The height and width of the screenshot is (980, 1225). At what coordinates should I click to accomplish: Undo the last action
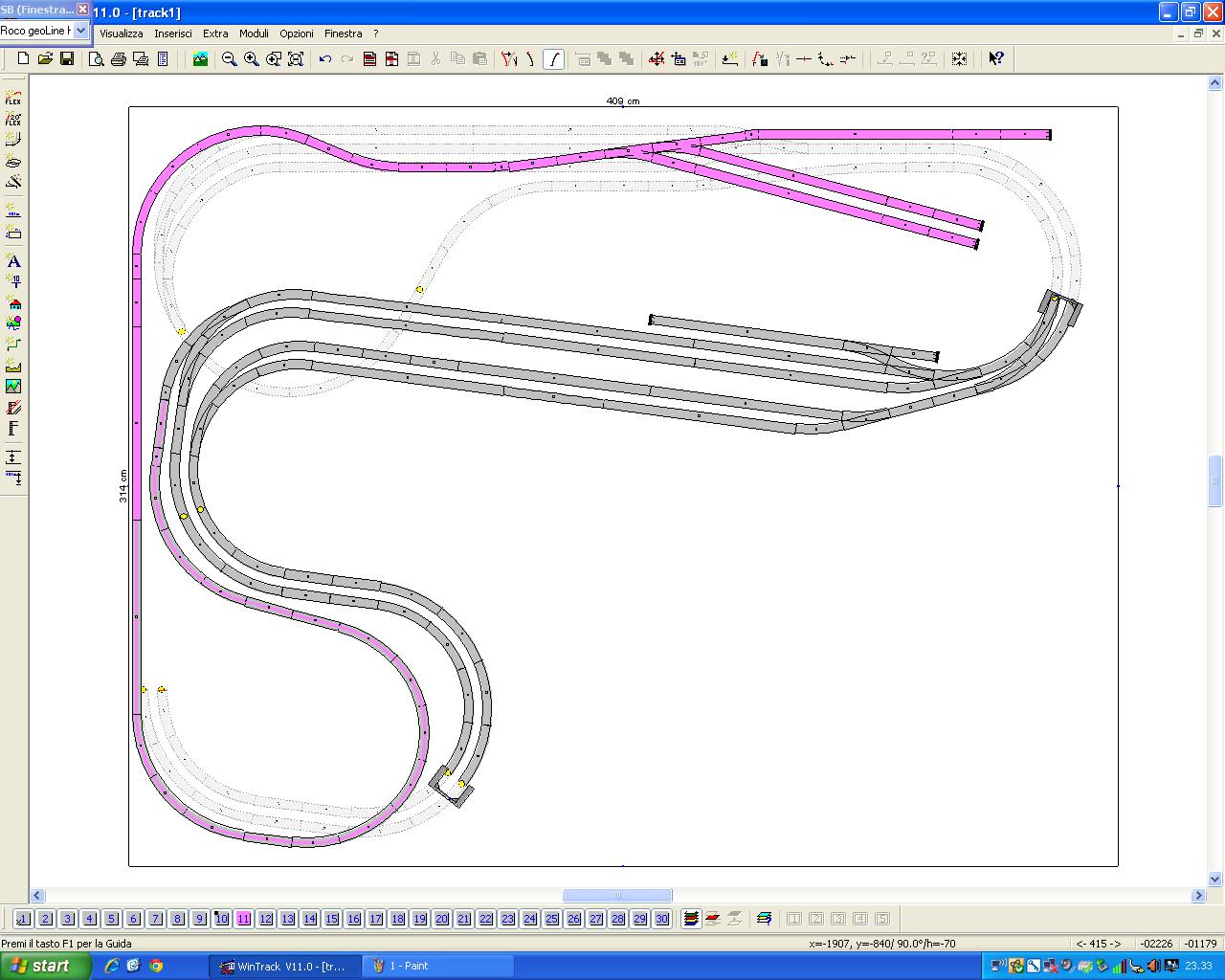point(325,59)
